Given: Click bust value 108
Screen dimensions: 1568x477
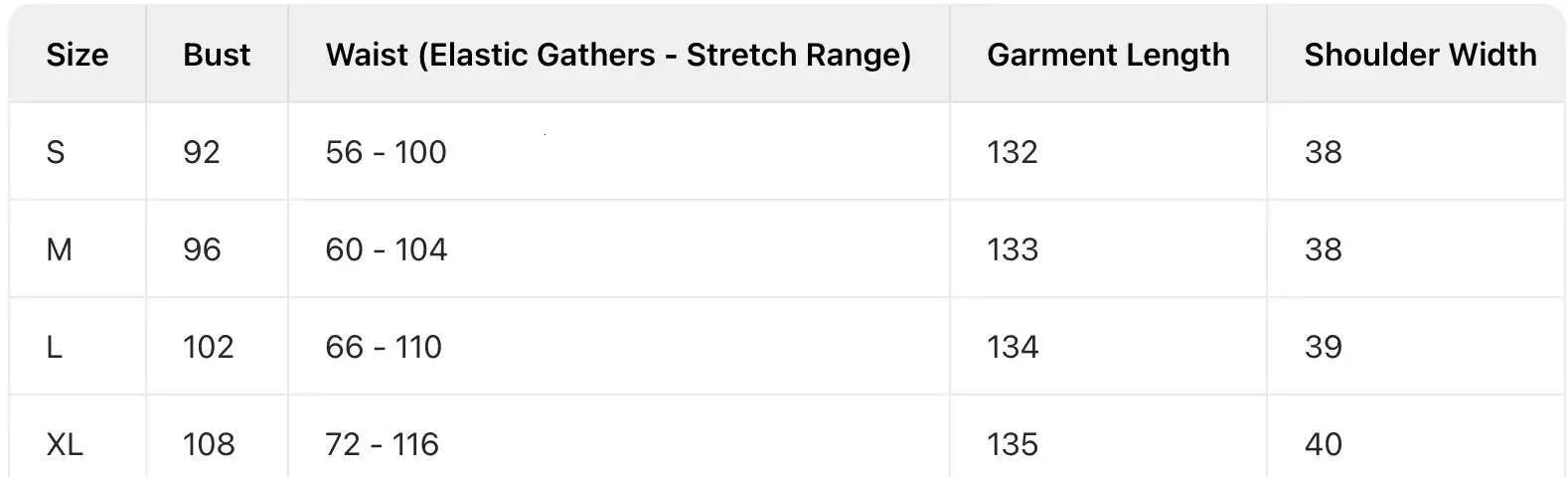Looking at the screenshot, I should point(209,444).
